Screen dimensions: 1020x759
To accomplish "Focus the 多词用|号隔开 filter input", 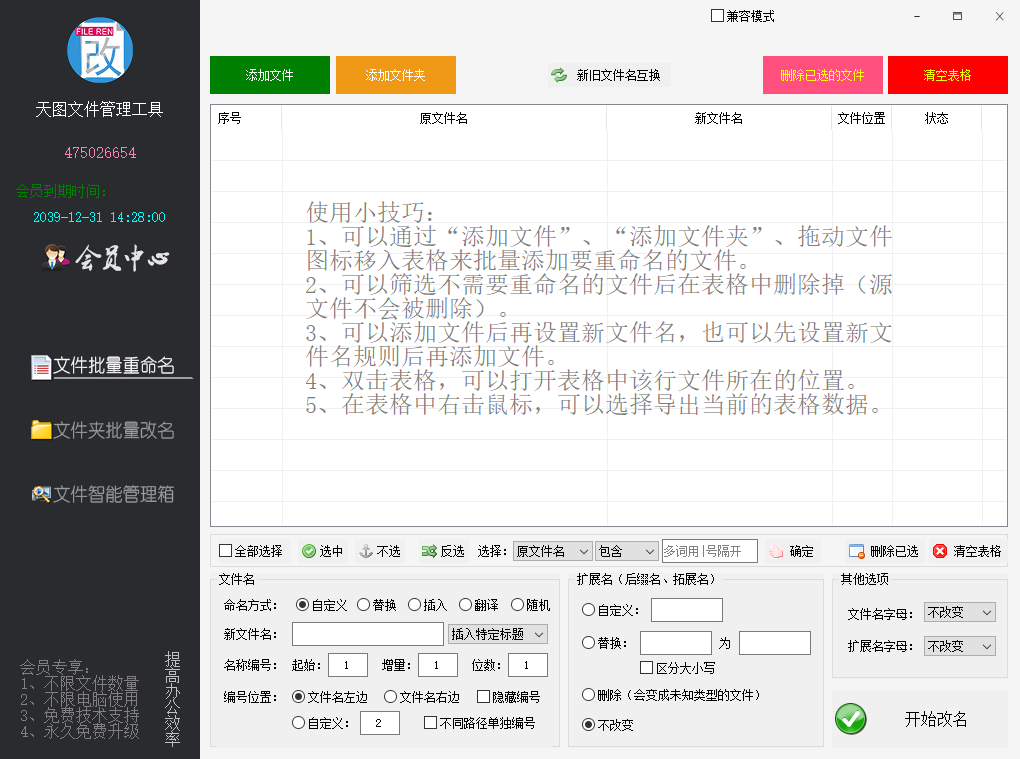I will tap(710, 551).
